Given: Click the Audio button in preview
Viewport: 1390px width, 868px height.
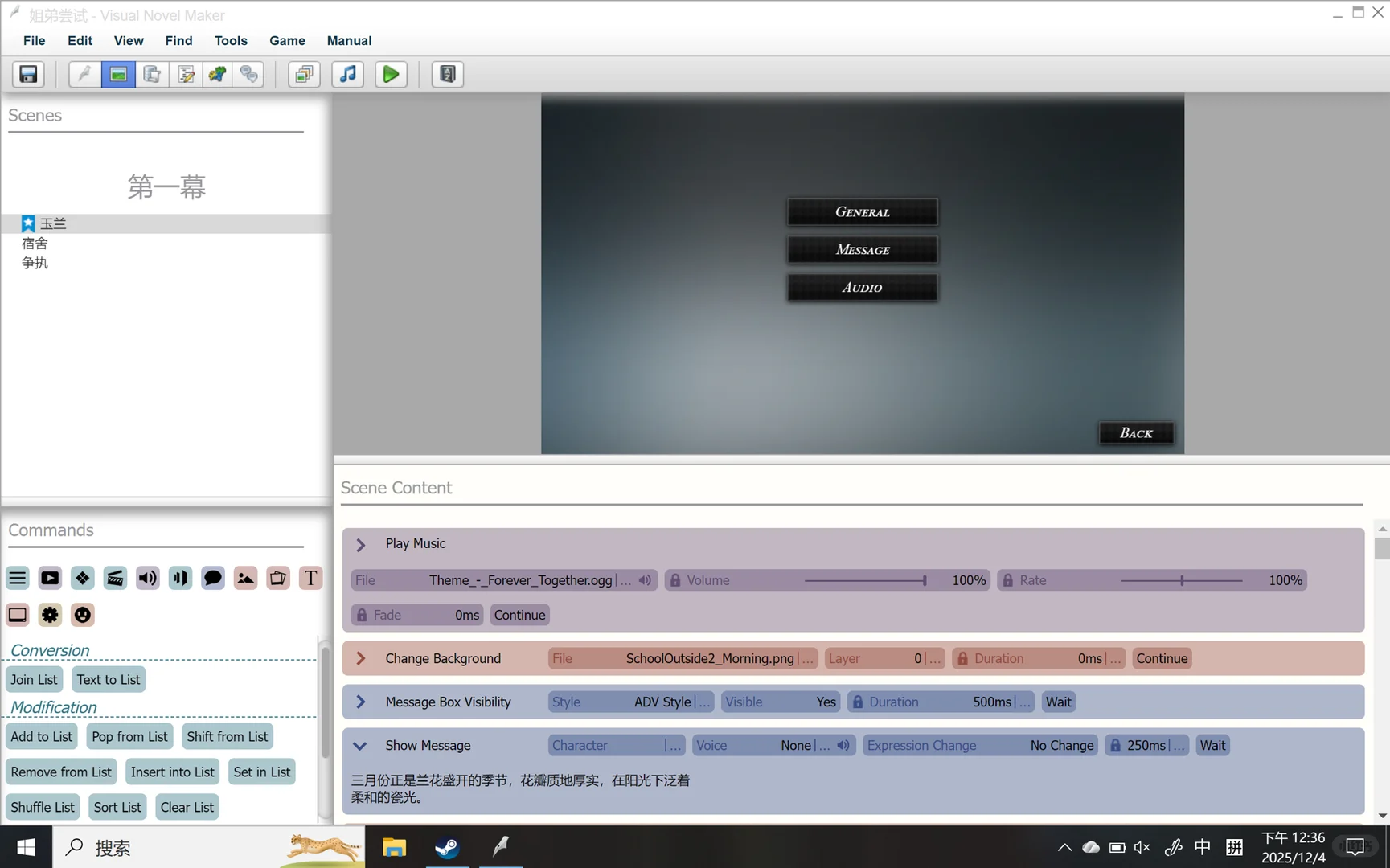Looking at the screenshot, I should [862, 288].
